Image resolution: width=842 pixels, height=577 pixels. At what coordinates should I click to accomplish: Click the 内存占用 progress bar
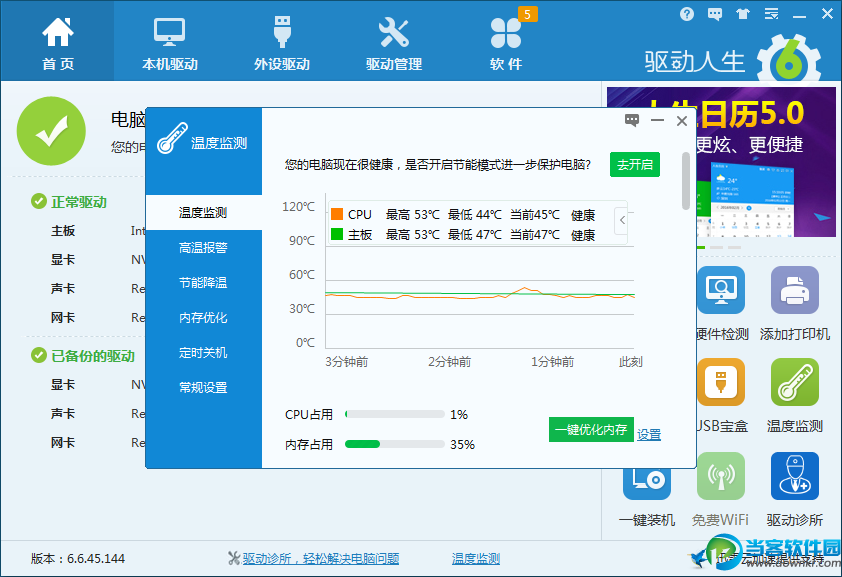coord(395,444)
